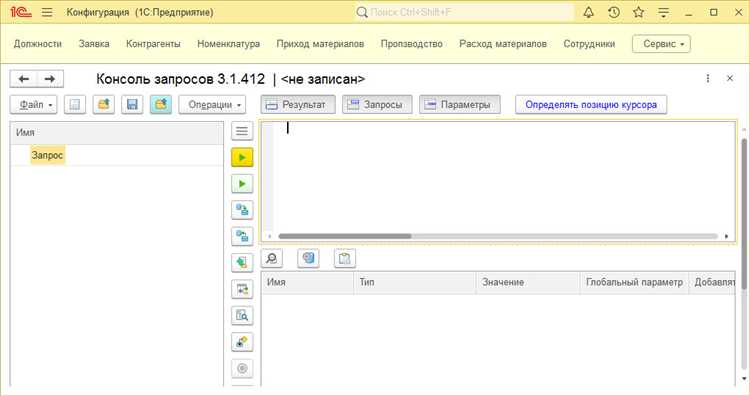The image size is (750, 396).
Task: Click the magnifier icon above parameters table
Action: point(272,259)
